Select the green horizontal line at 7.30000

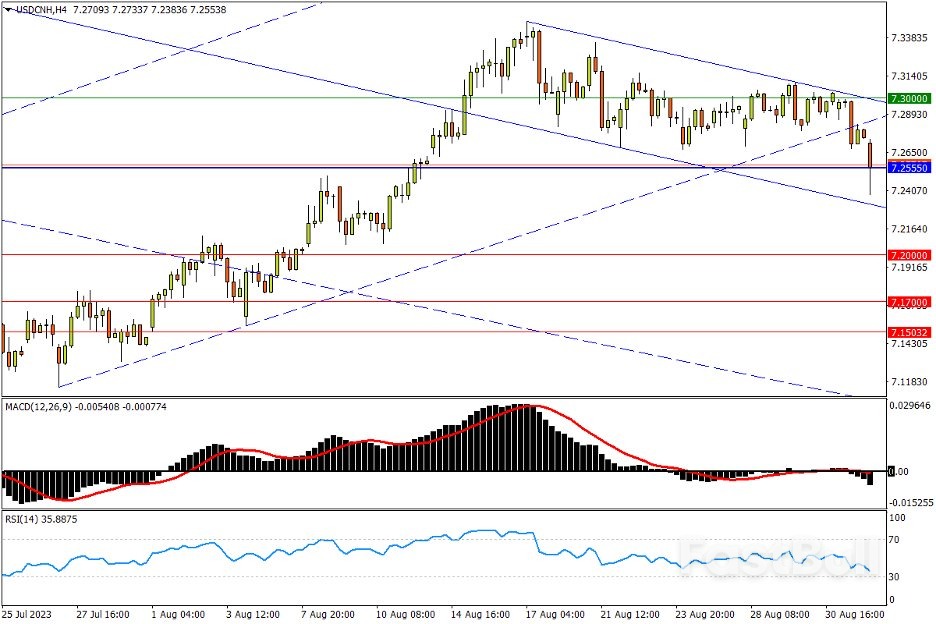(x=300, y=98)
